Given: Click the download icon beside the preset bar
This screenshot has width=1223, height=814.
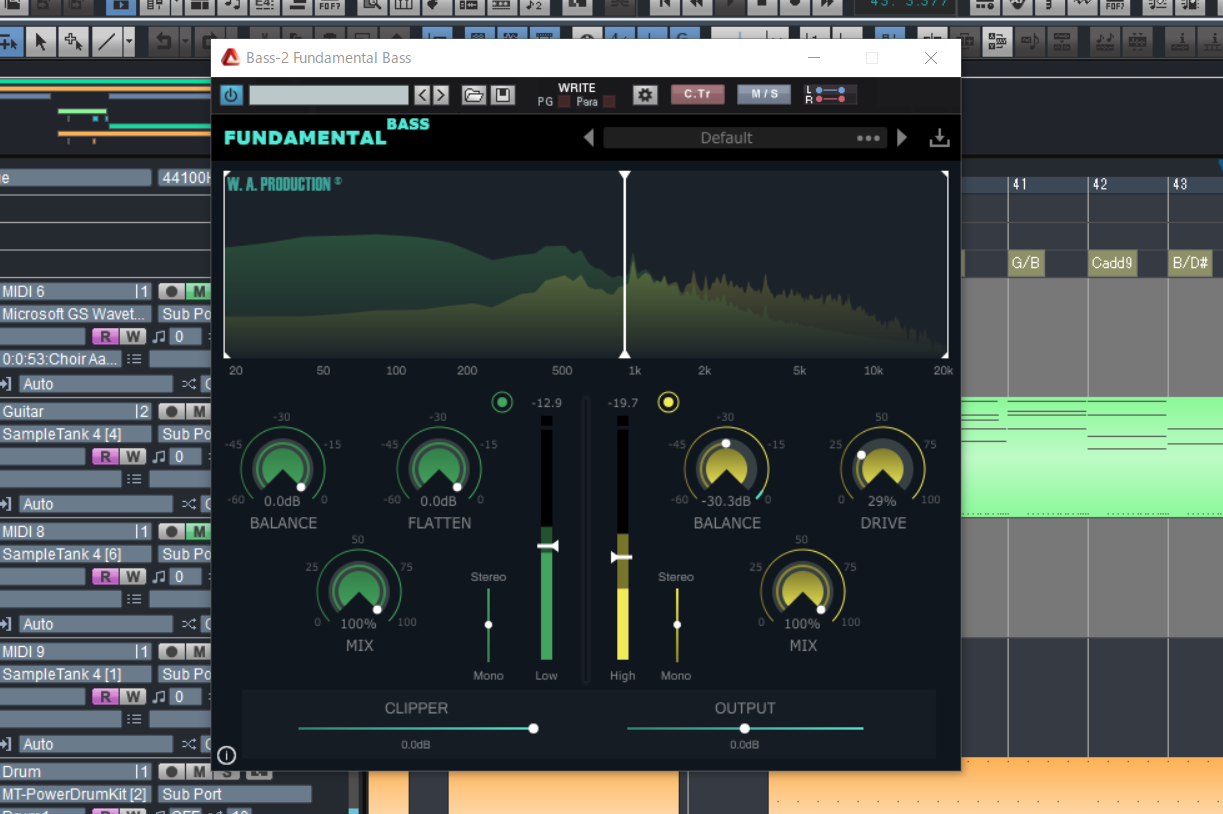Looking at the screenshot, I should (x=939, y=138).
